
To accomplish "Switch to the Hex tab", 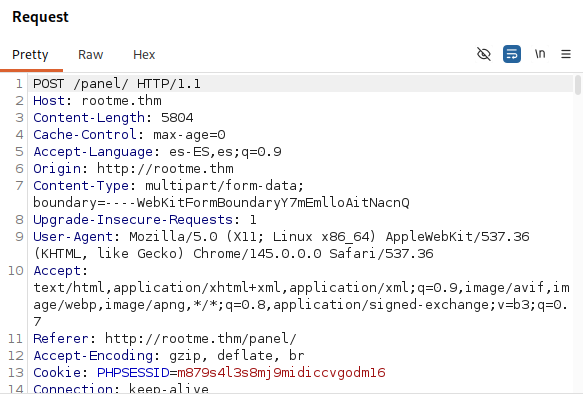I will 144,55.
